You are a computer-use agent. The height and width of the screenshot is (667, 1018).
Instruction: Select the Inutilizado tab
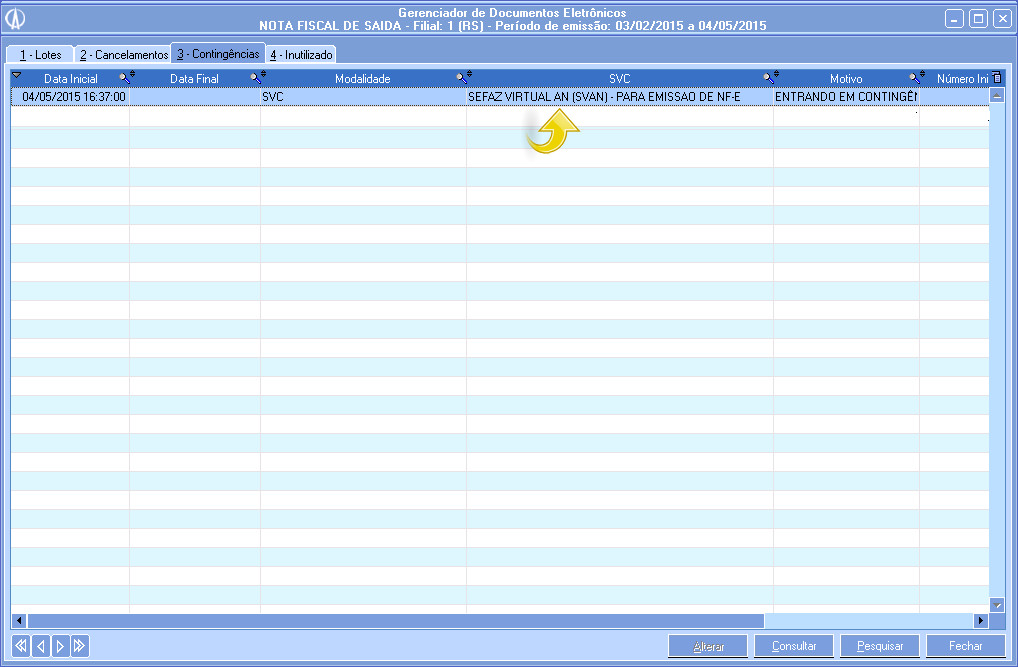[x=301, y=55]
